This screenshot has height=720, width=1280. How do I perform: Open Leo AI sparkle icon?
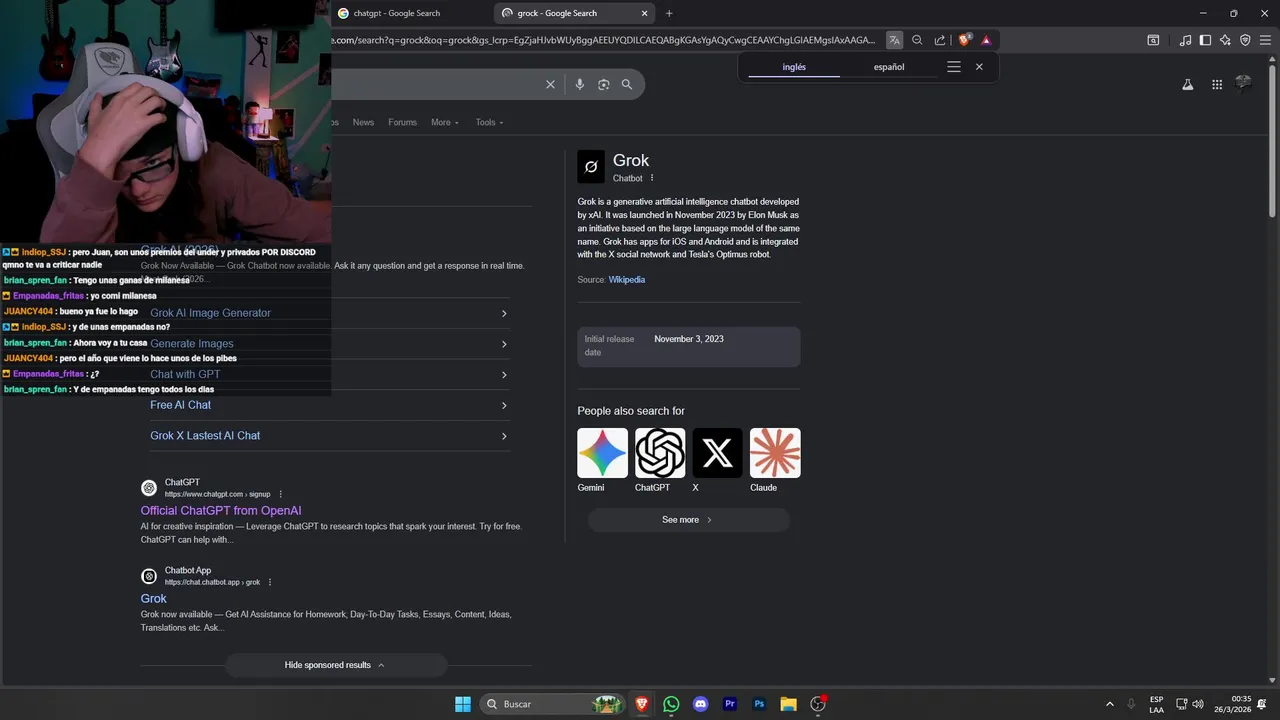(x=1225, y=40)
